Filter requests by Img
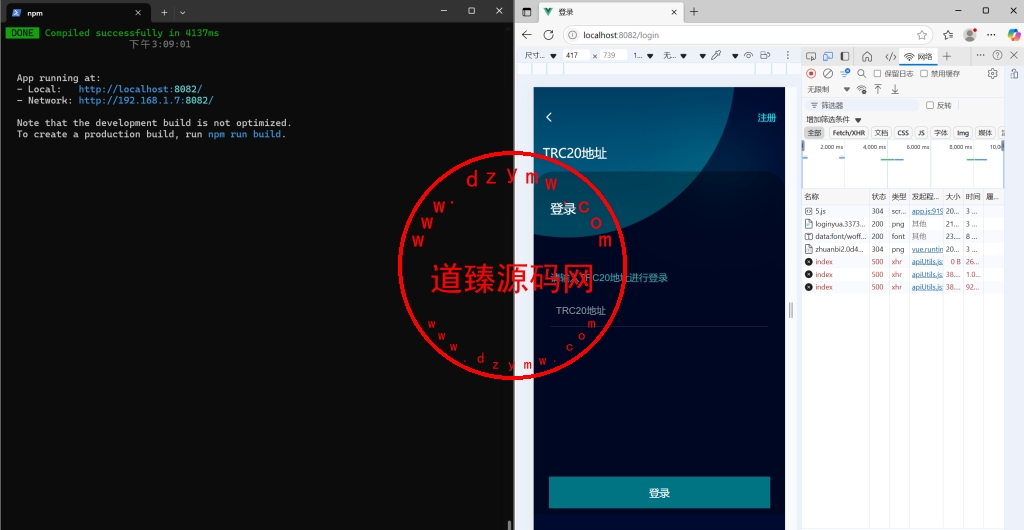The width and height of the screenshot is (1024, 530). [963, 132]
